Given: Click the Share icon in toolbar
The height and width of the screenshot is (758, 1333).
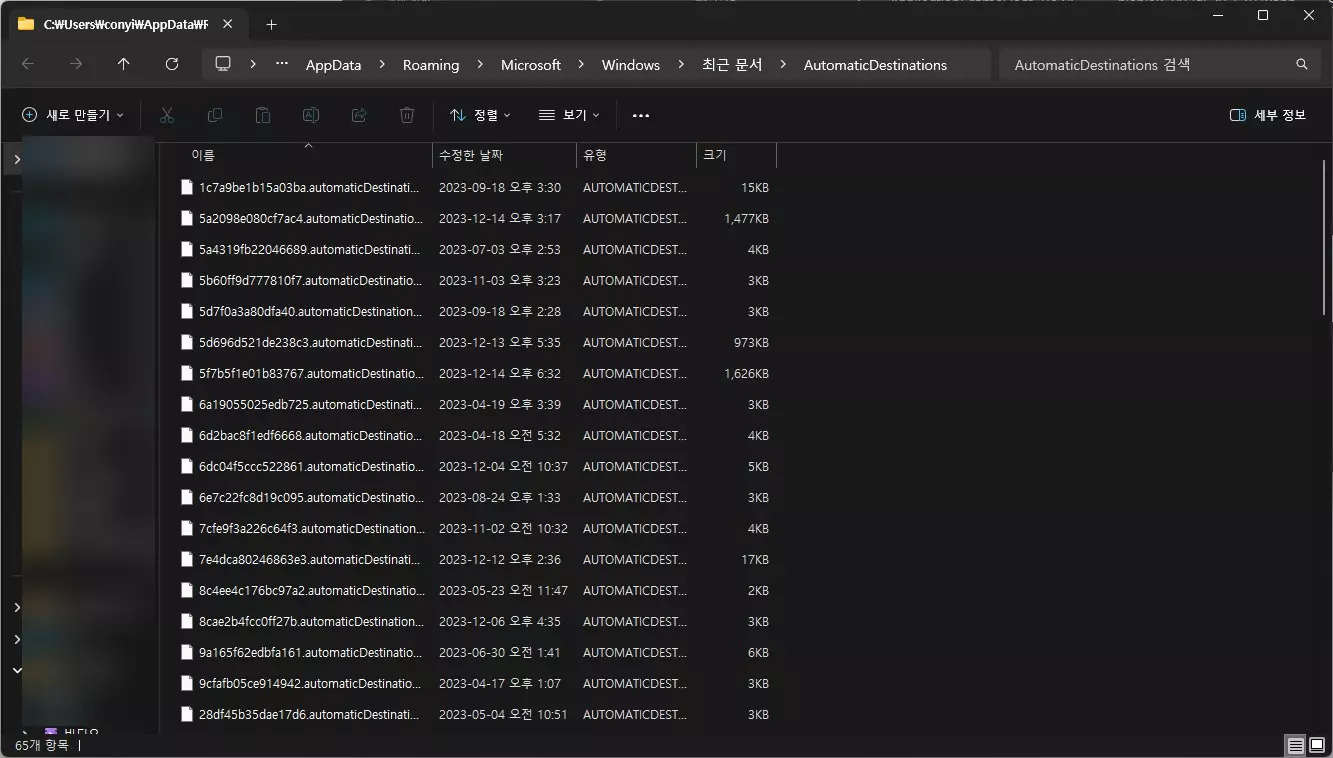Looking at the screenshot, I should click(359, 115).
